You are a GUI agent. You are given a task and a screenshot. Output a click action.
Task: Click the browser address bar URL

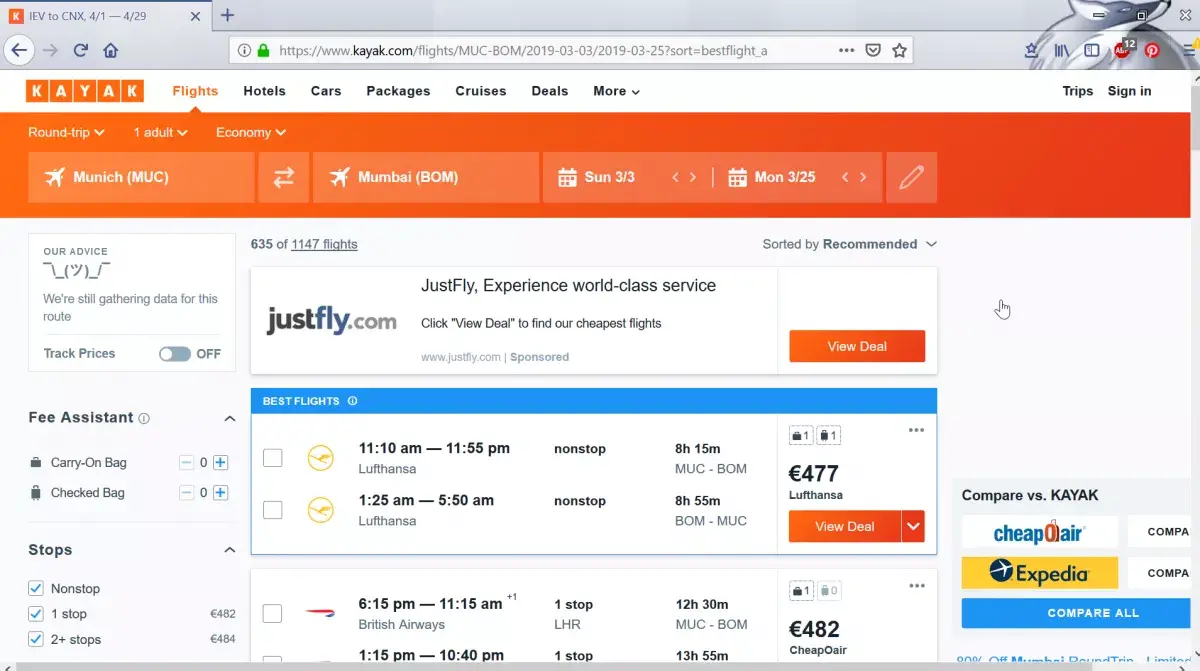pos(523,50)
